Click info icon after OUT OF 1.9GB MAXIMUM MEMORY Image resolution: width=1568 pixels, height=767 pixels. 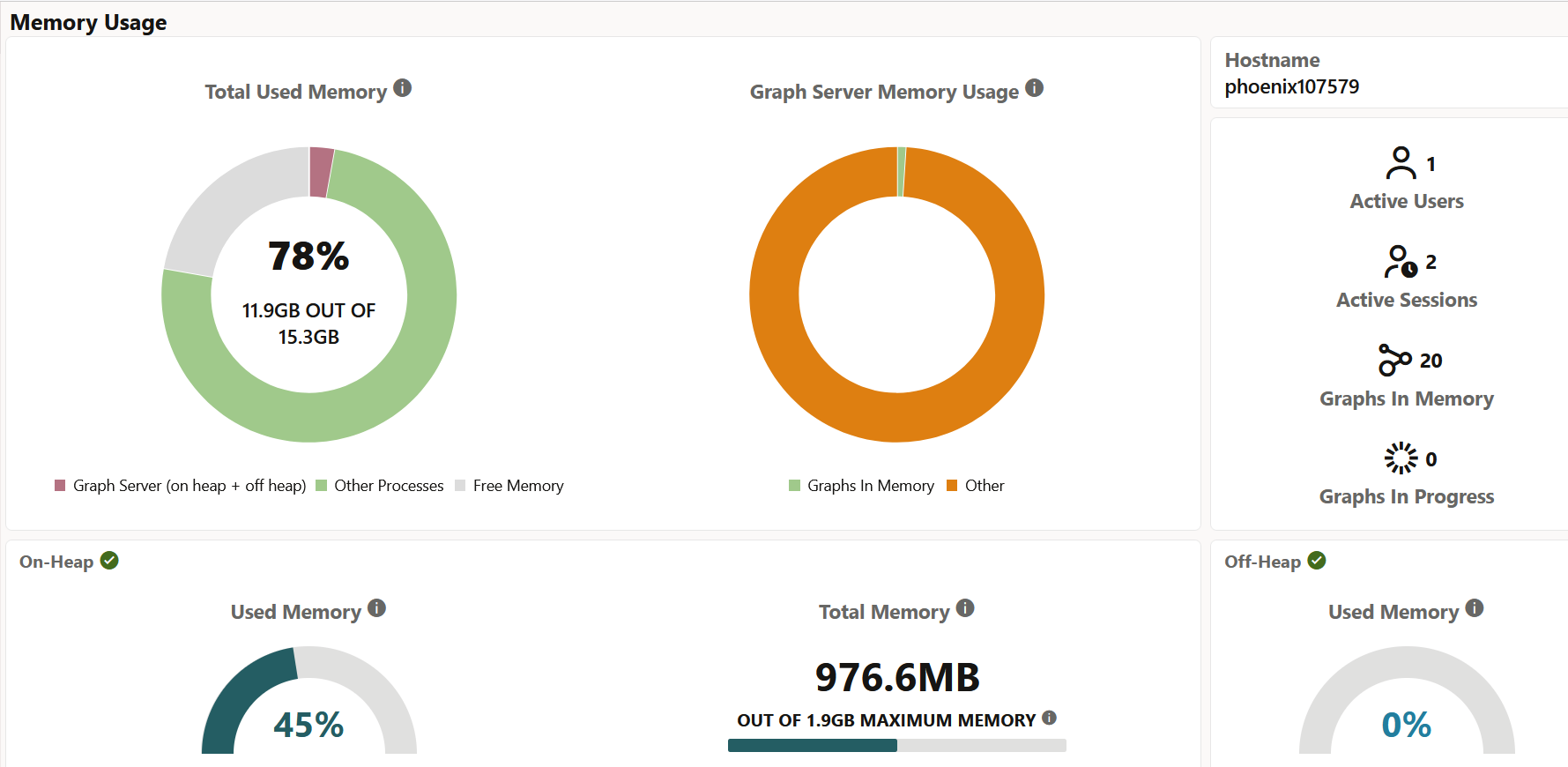[x=1049, y=719]
